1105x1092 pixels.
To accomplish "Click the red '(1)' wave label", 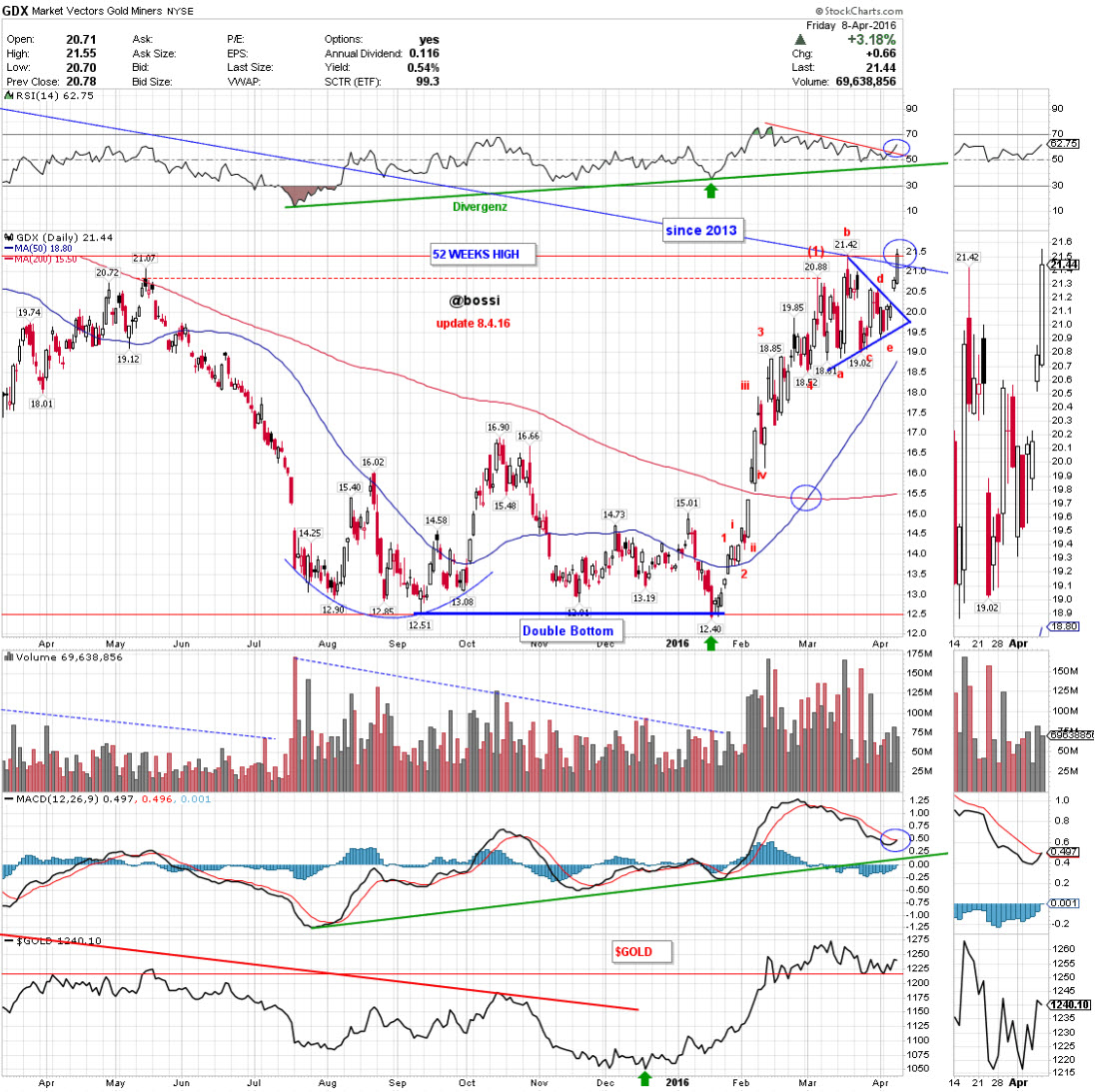I will 816,252.
